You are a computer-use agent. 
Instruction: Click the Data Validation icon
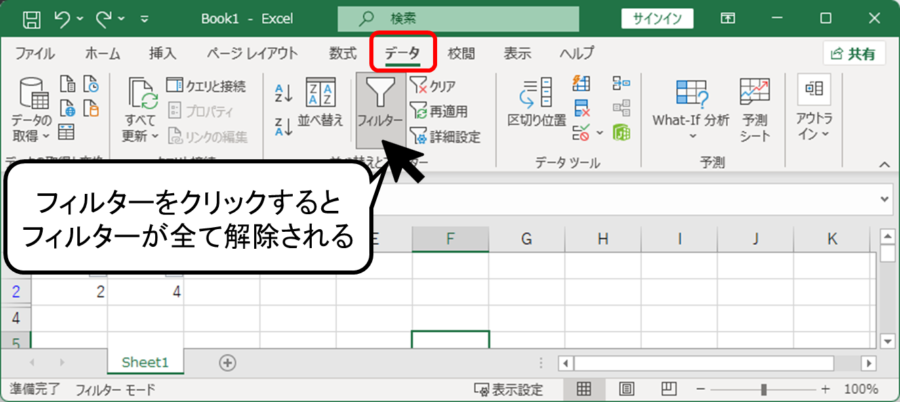pos(581,133)
